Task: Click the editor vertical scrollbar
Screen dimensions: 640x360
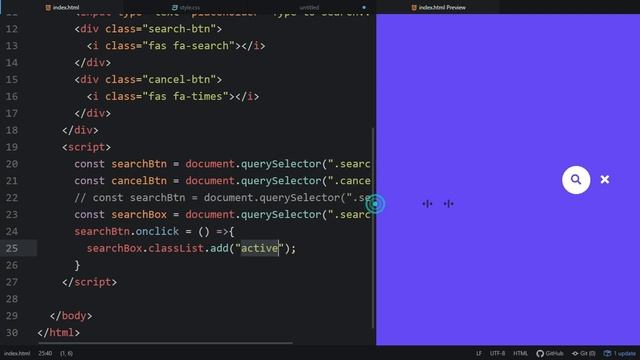Action: coord(373,228)
